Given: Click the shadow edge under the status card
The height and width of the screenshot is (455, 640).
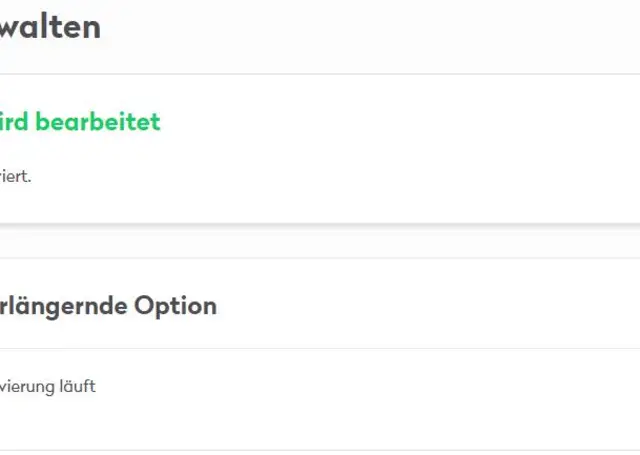Looking at the screenshot, I should click(x=320, y=224).
